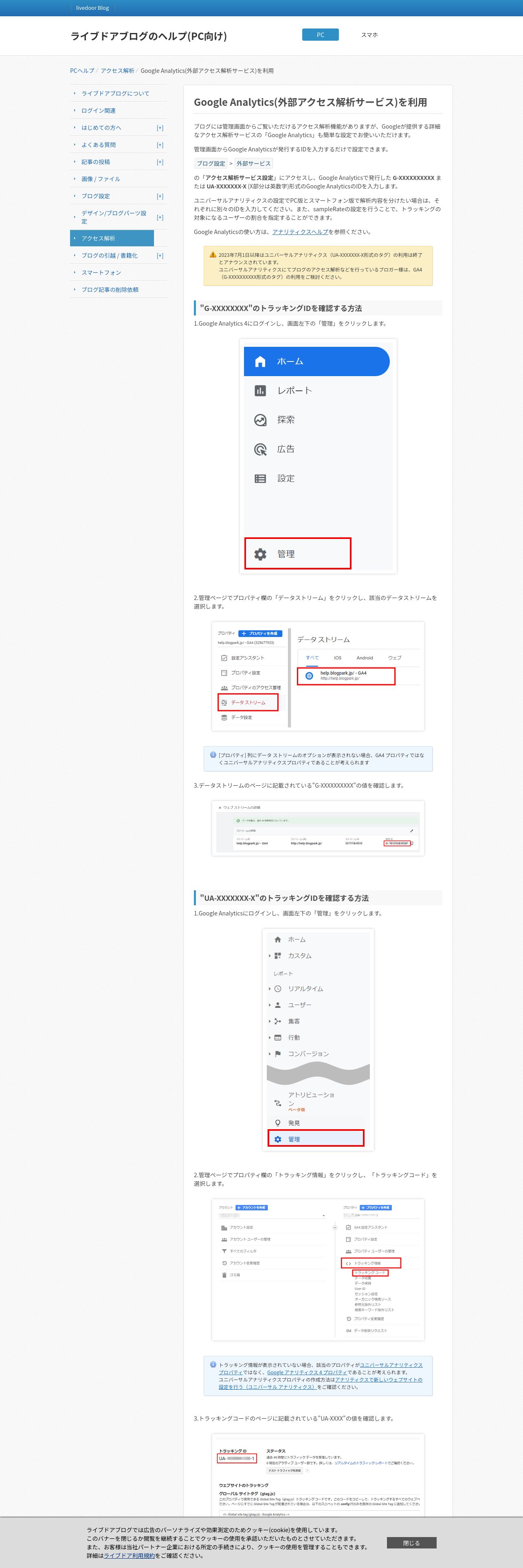
Task: Click the blue info icon in トラッキング情報 note
Action: (213, 1365)
